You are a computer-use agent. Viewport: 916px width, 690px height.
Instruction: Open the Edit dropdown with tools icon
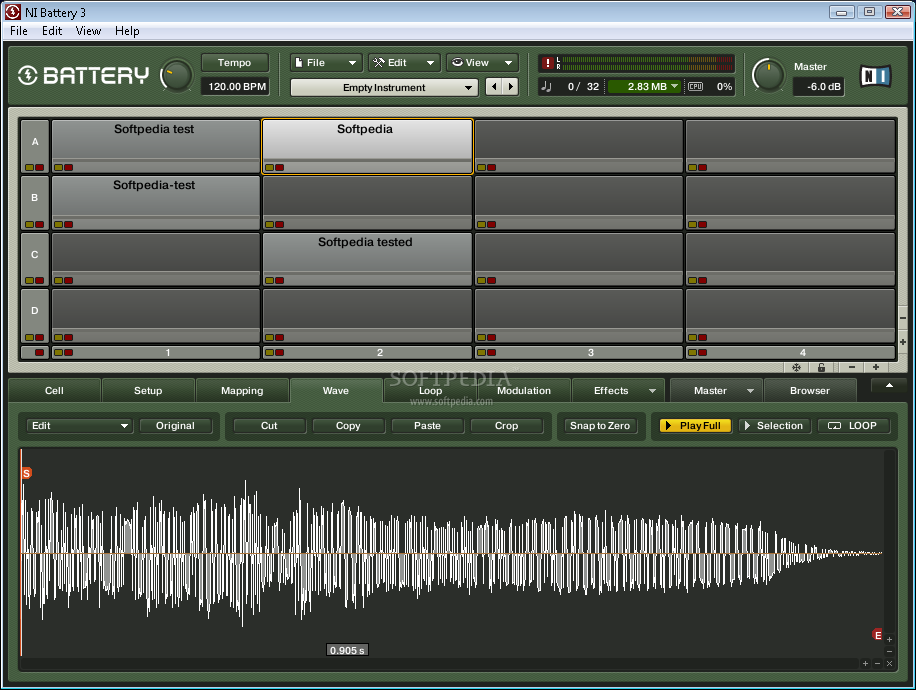click(x=404, y=63)
